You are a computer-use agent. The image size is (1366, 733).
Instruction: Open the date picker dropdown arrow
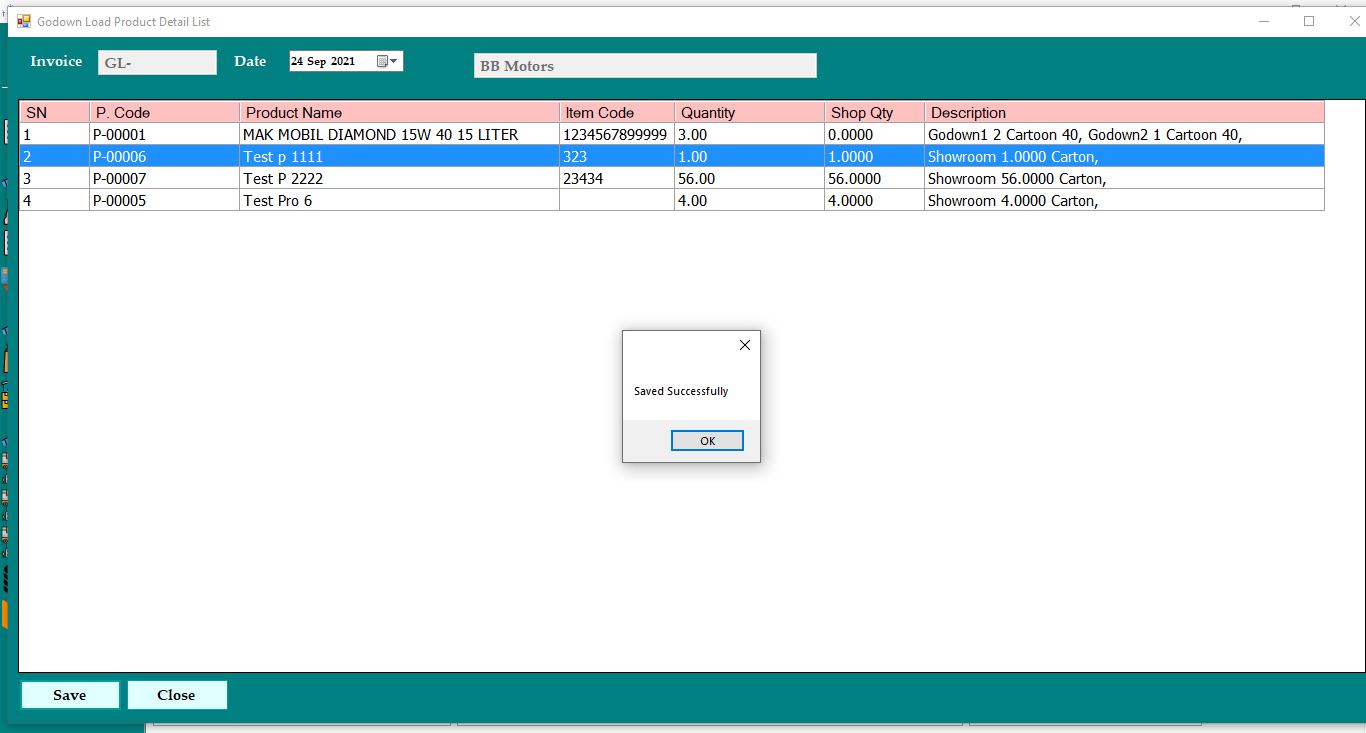click(x=392, y=60)
